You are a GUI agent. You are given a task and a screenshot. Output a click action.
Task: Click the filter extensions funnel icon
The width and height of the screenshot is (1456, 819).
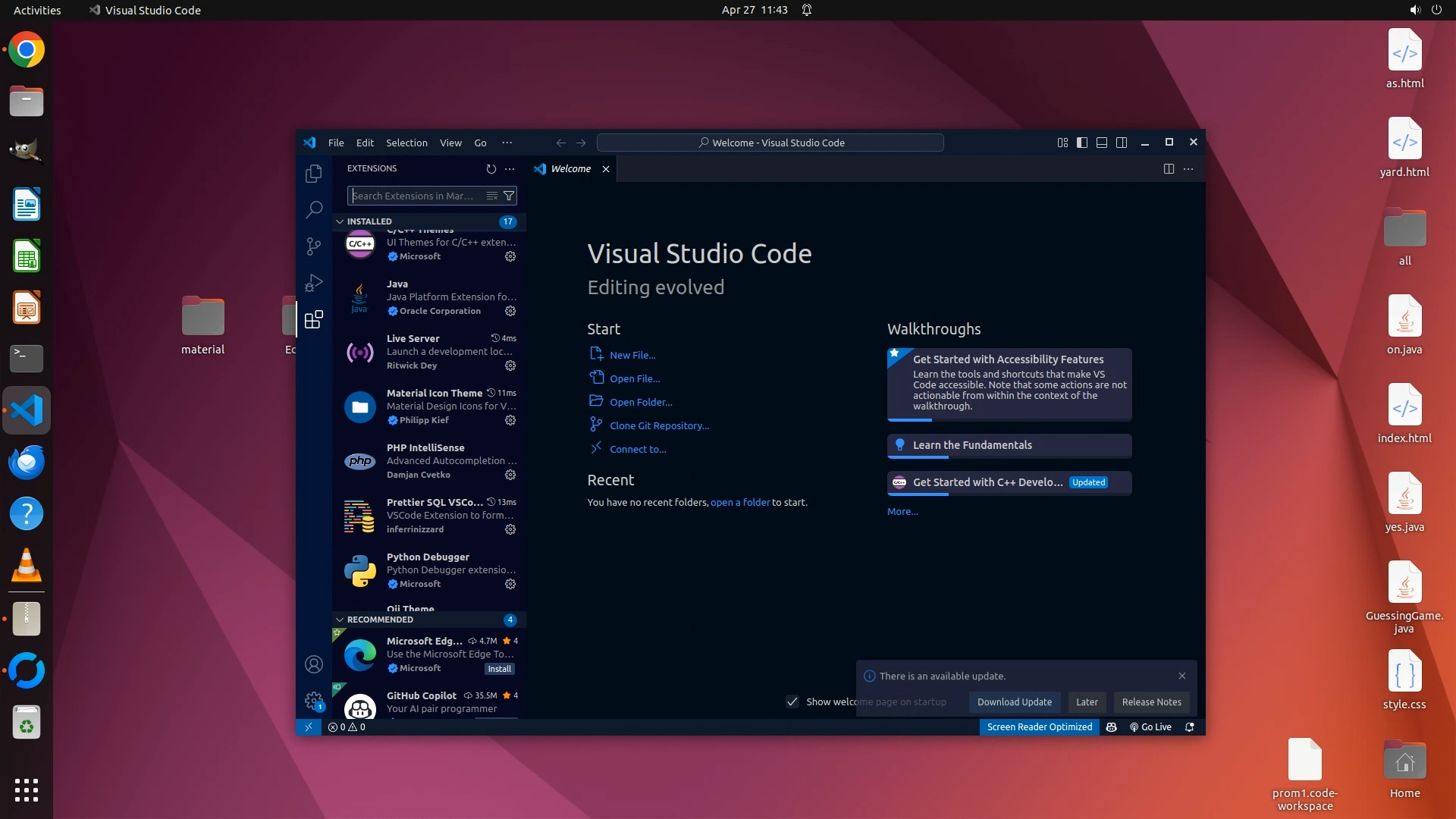coord(510,196)
